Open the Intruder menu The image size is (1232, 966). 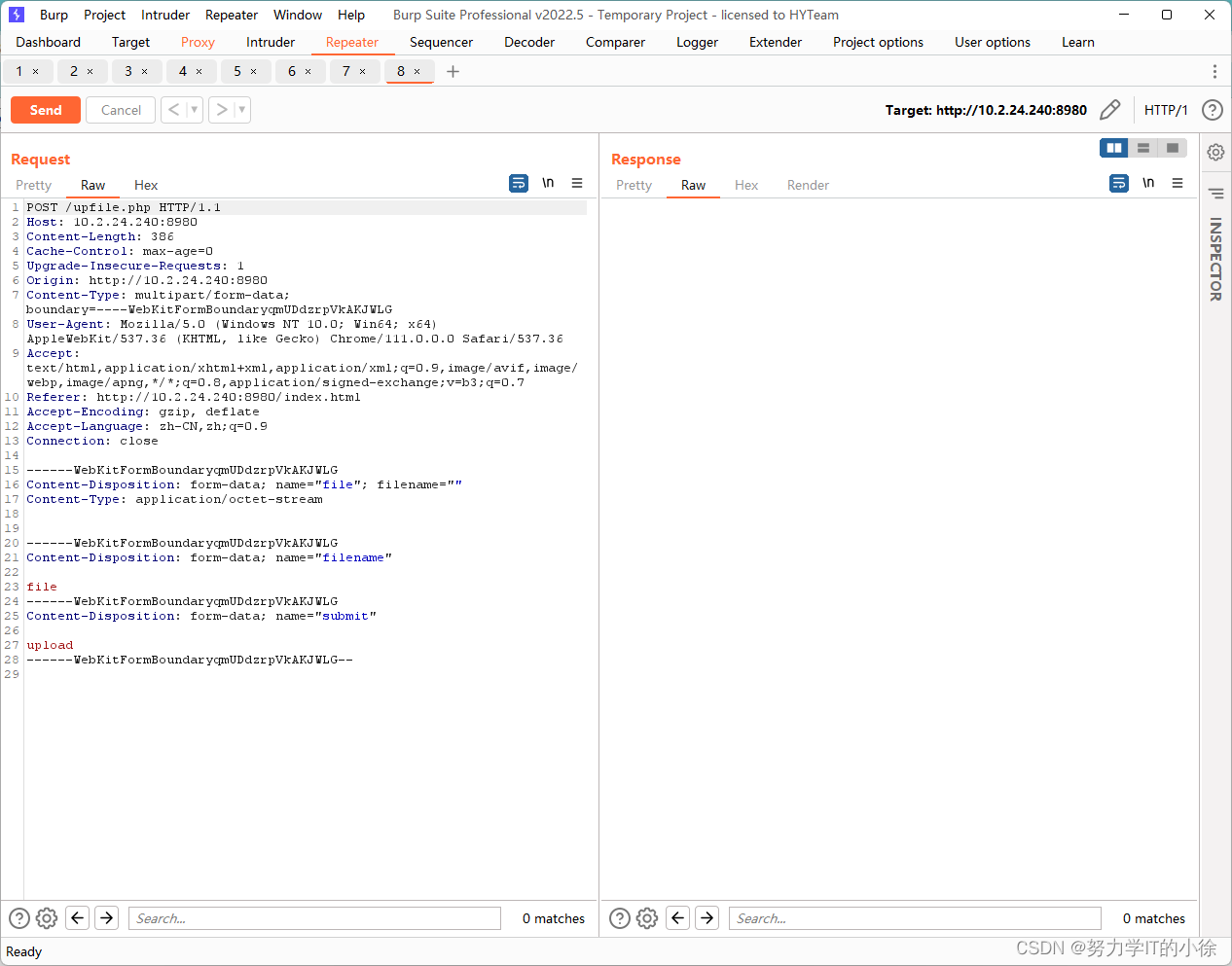[x=165, y=15]
